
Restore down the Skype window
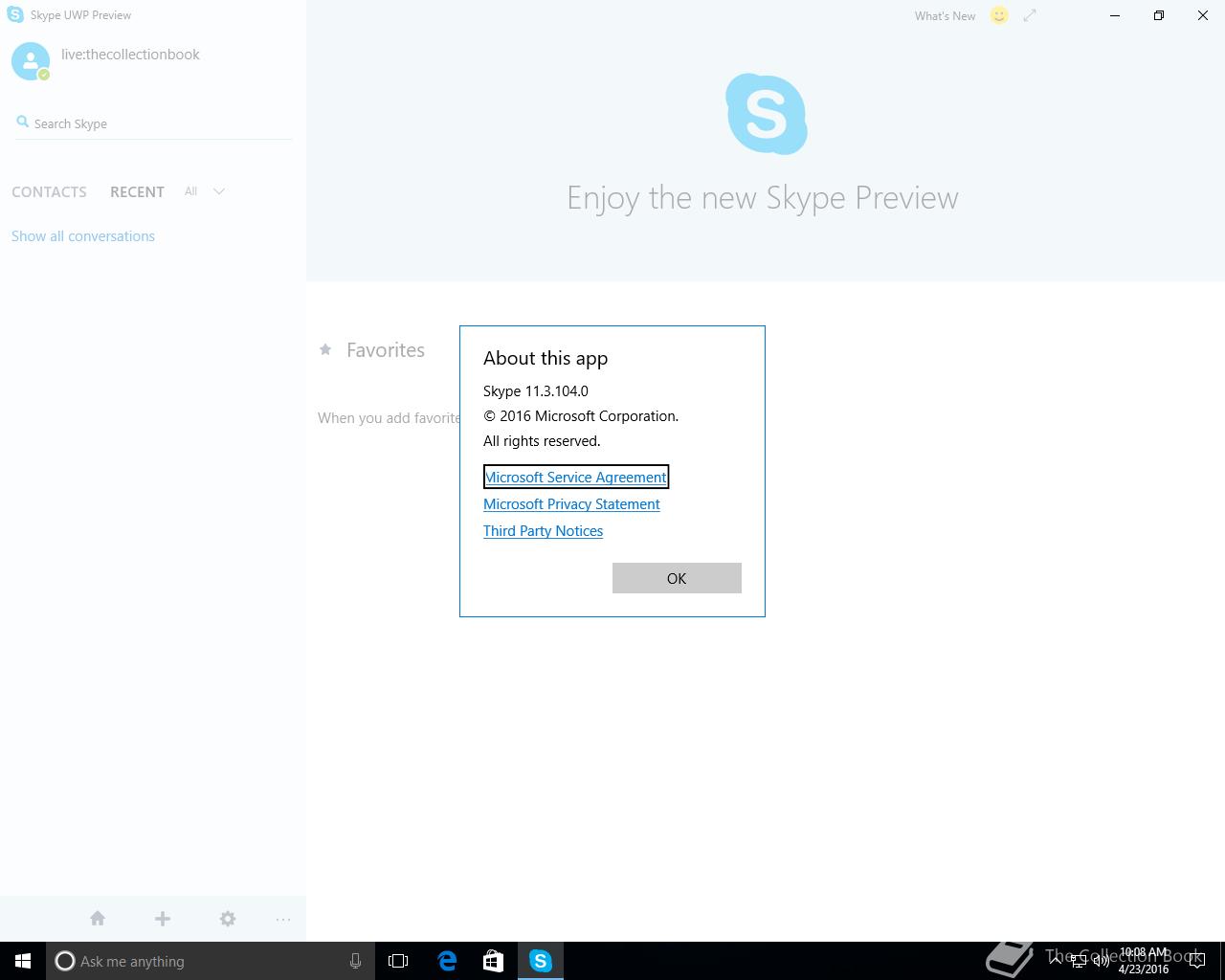tap(1159, 15)
